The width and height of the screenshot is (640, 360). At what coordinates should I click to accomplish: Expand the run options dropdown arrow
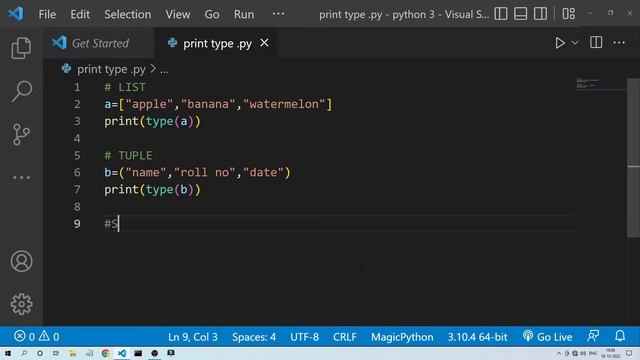[575, 43]
